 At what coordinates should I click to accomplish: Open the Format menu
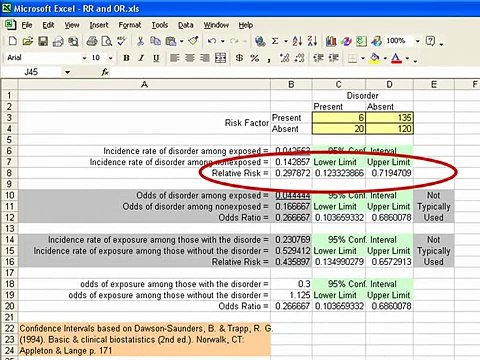pyautogui.click(x=130, y=25)
